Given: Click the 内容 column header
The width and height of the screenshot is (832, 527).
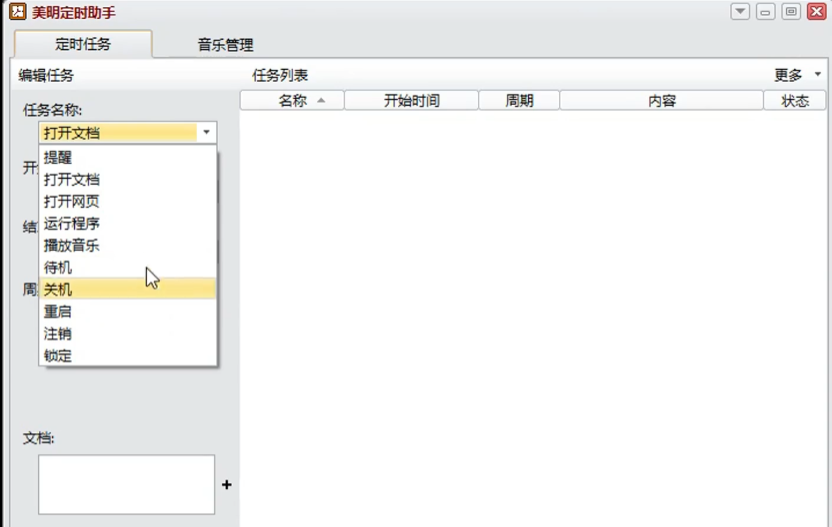Looking at the screenshot, I should tap(662, 100).
